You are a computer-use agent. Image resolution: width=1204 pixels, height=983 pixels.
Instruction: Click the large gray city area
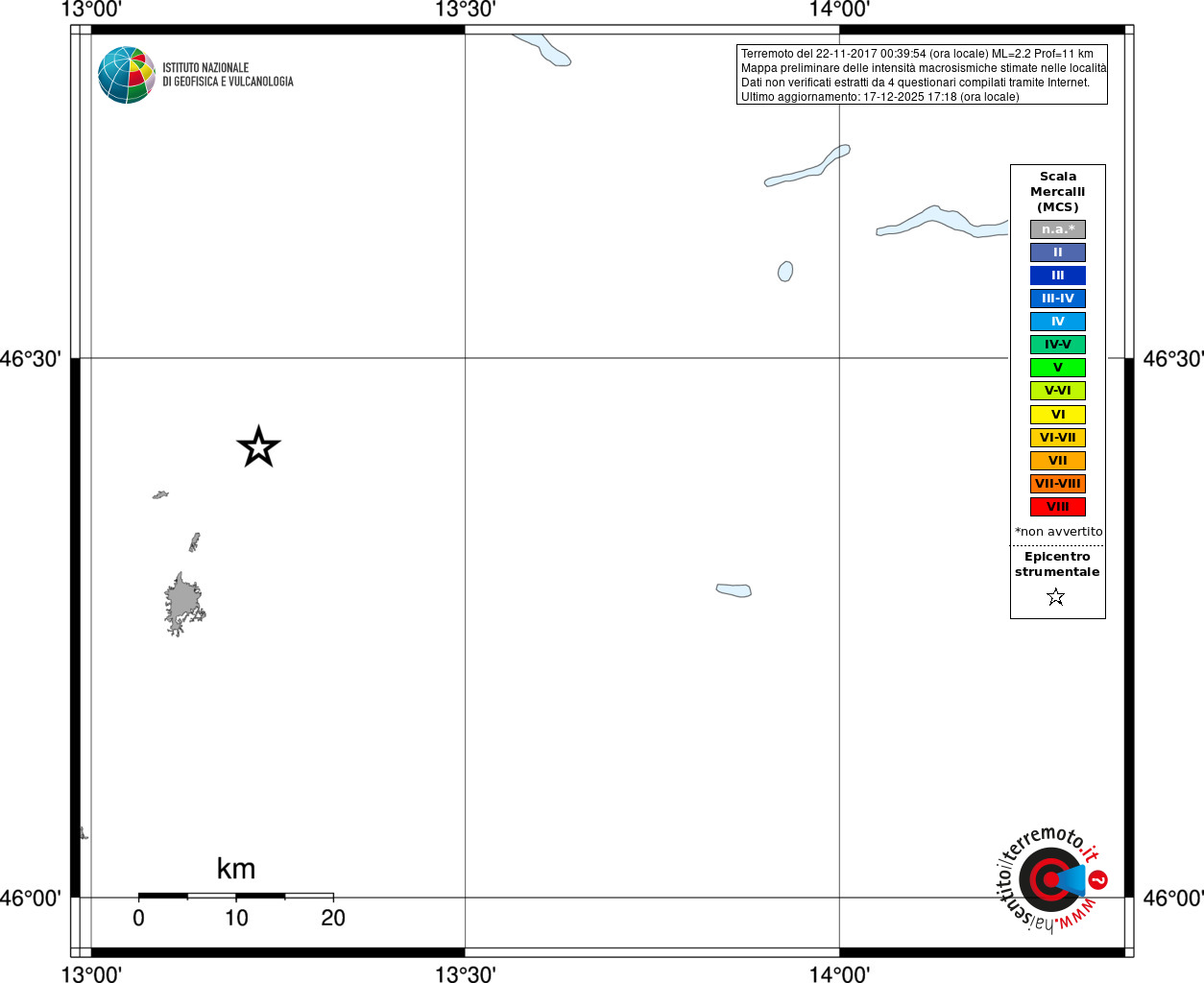(183, 605)
